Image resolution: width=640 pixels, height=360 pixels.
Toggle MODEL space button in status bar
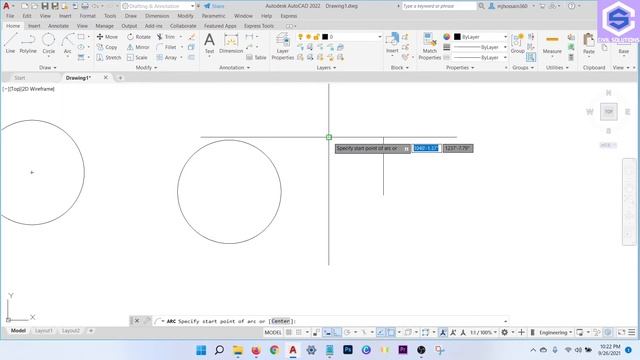pyautogui.click(x=273, y=332)
